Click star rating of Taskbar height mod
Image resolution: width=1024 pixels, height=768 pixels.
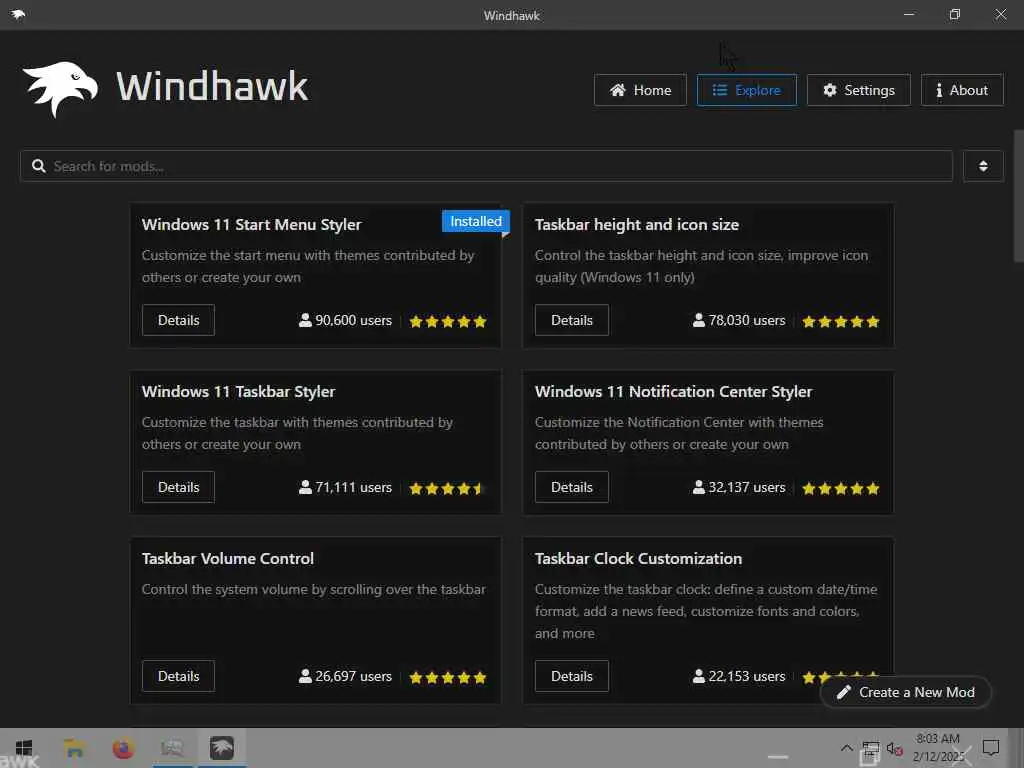[841, 321]
